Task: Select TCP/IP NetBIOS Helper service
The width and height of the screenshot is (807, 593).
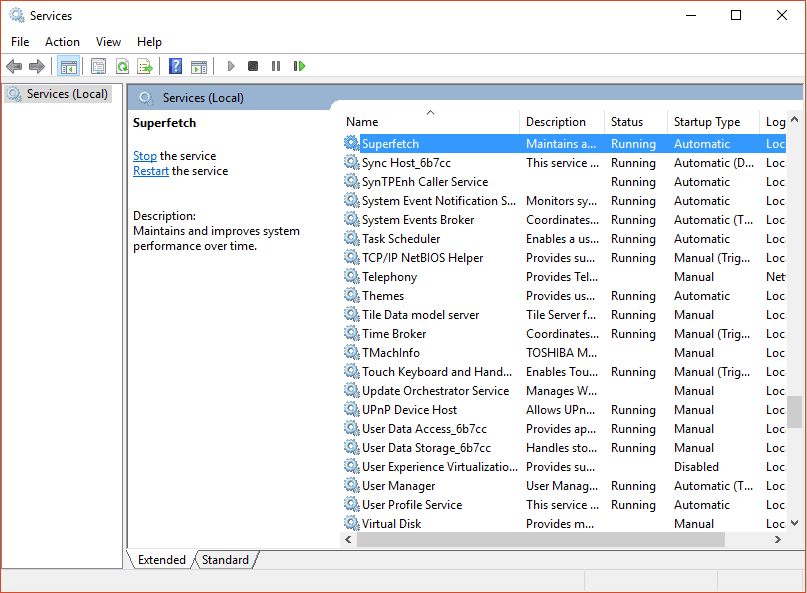Action: pyautogui.click(x=564, y=257)
